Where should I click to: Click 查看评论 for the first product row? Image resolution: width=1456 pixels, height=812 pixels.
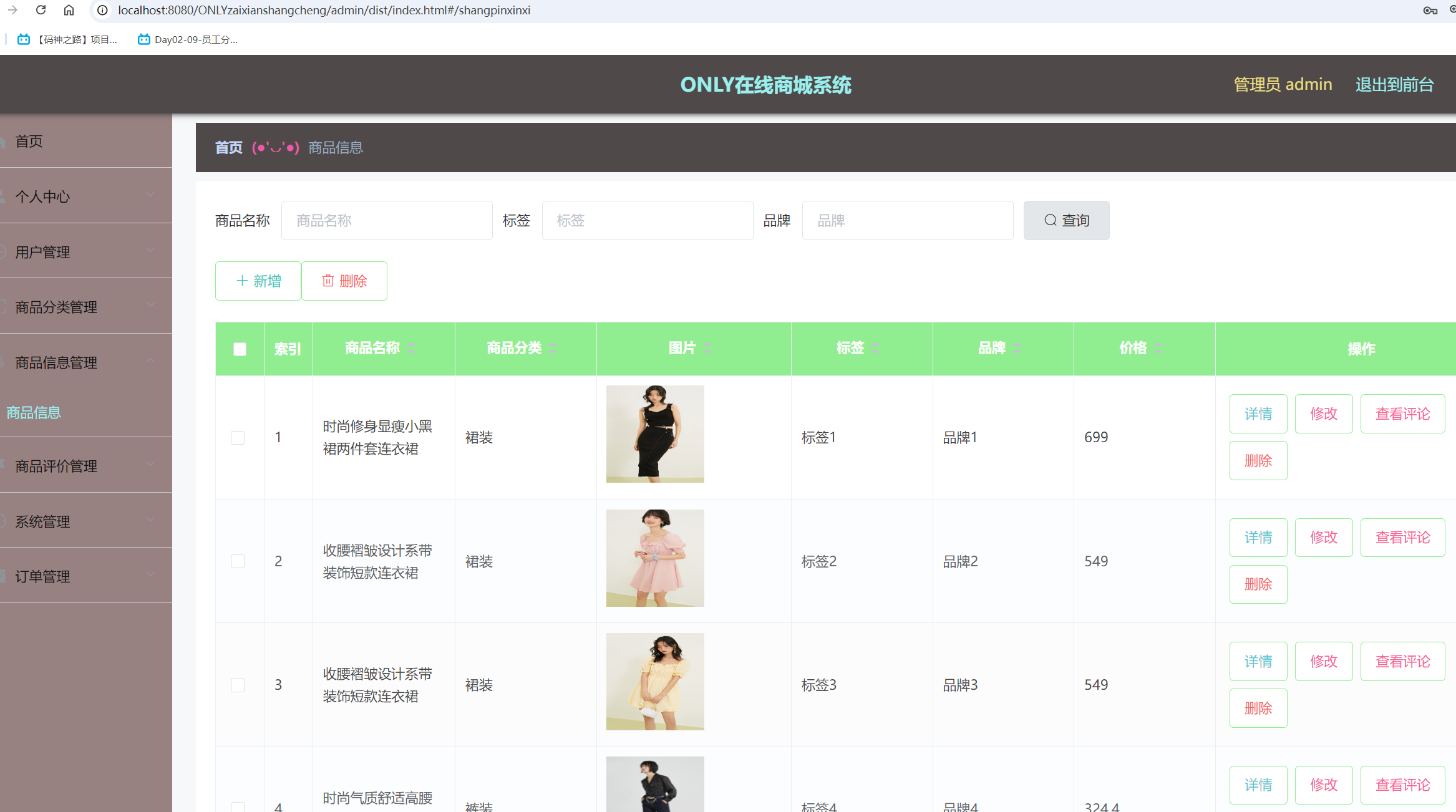click(1402, 413)
